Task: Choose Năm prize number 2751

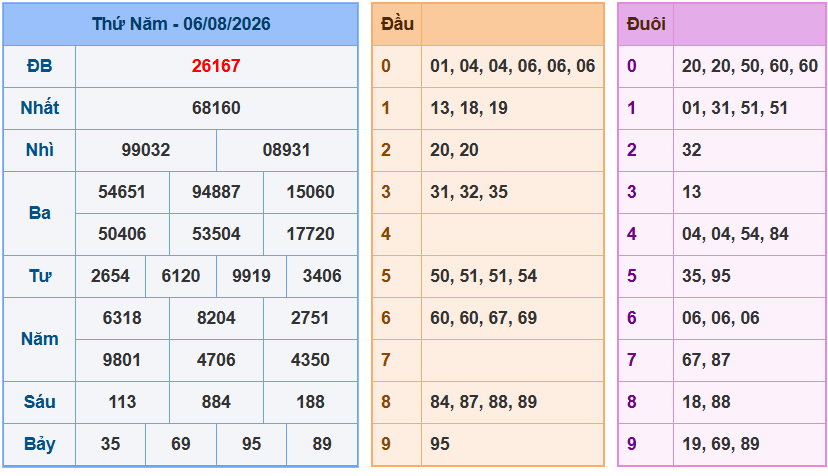Action: (310, 318)
